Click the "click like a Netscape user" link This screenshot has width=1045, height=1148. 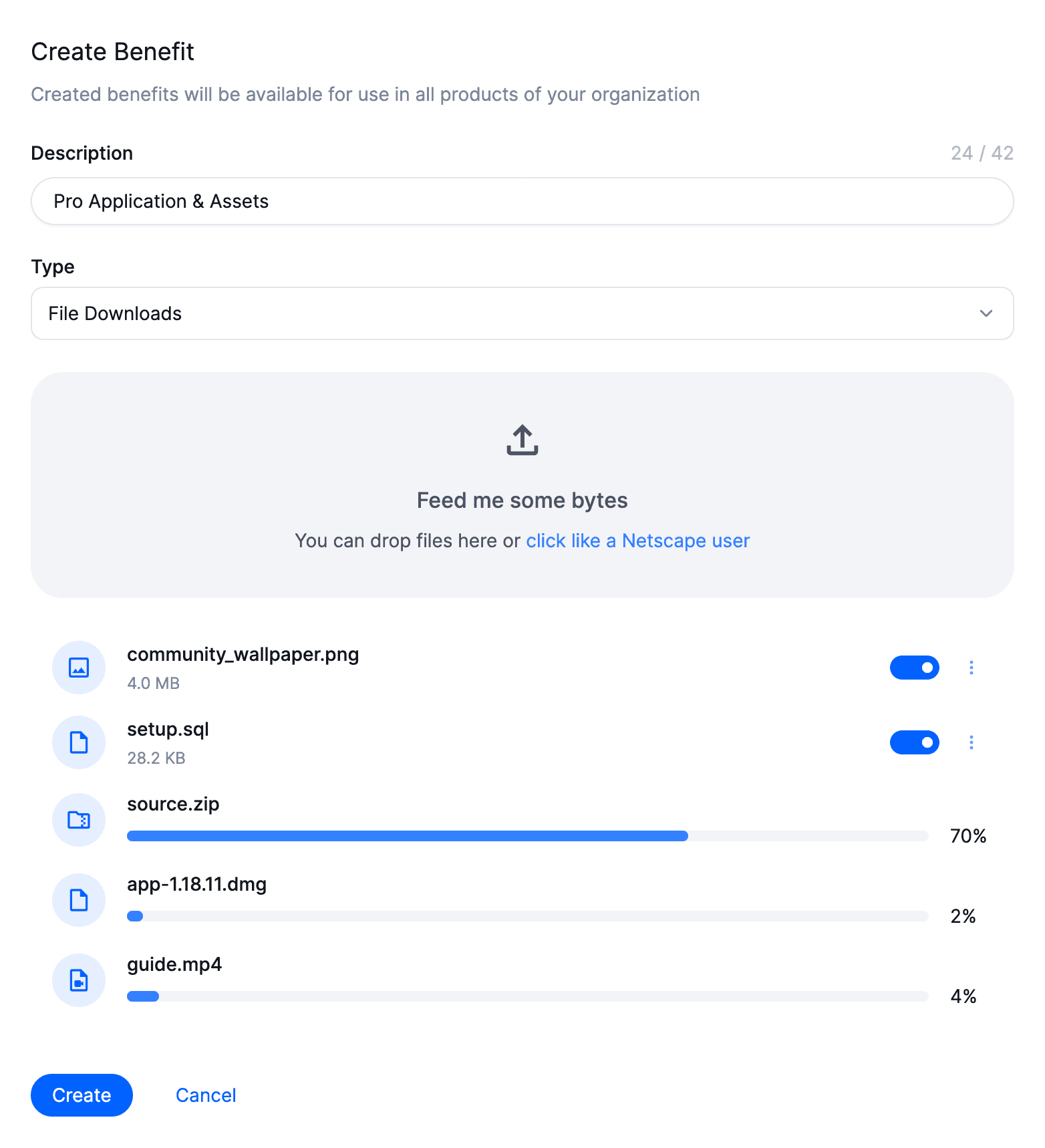click(637, 541)
